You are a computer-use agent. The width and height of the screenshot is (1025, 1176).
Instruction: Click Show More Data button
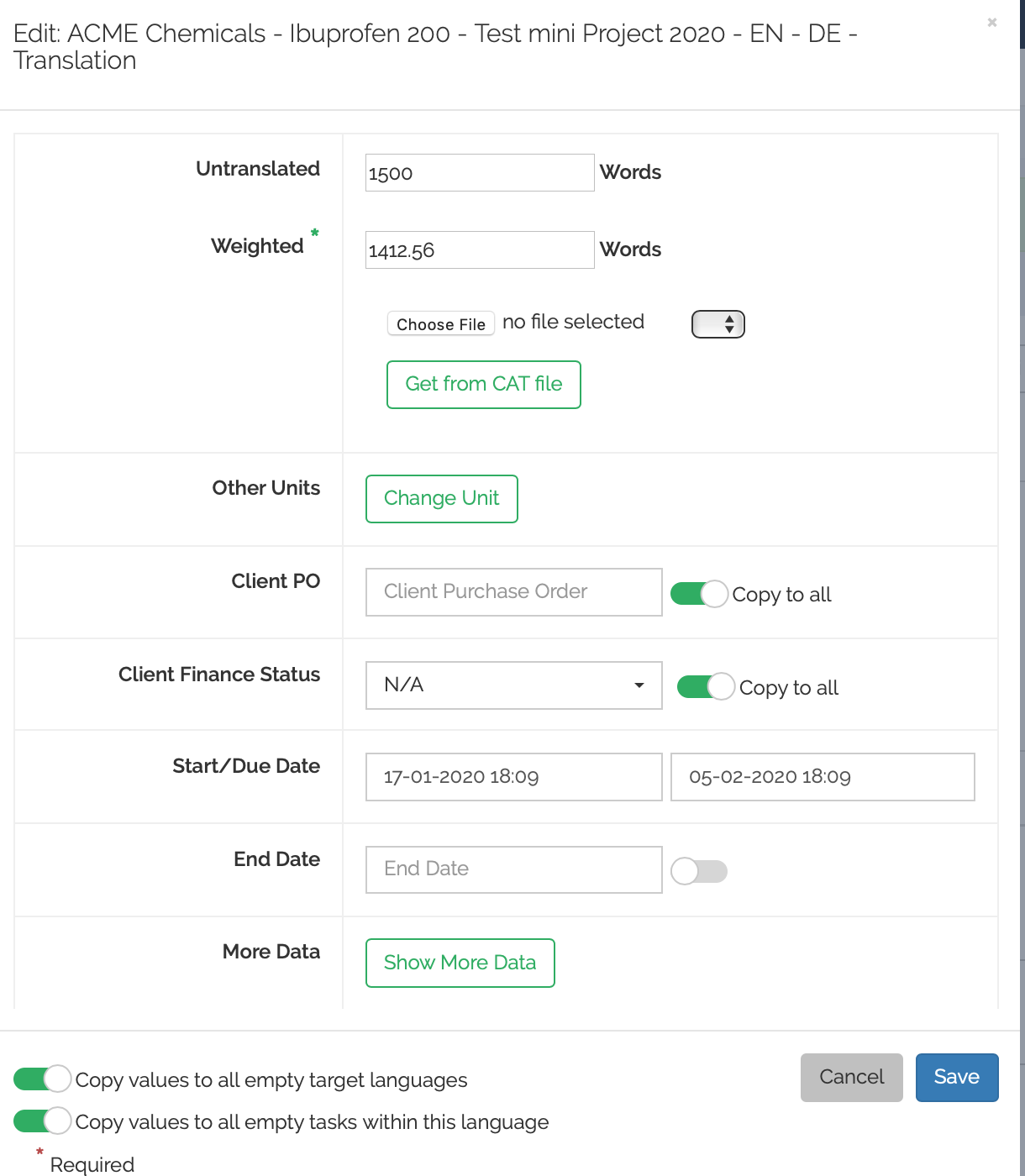460,963
